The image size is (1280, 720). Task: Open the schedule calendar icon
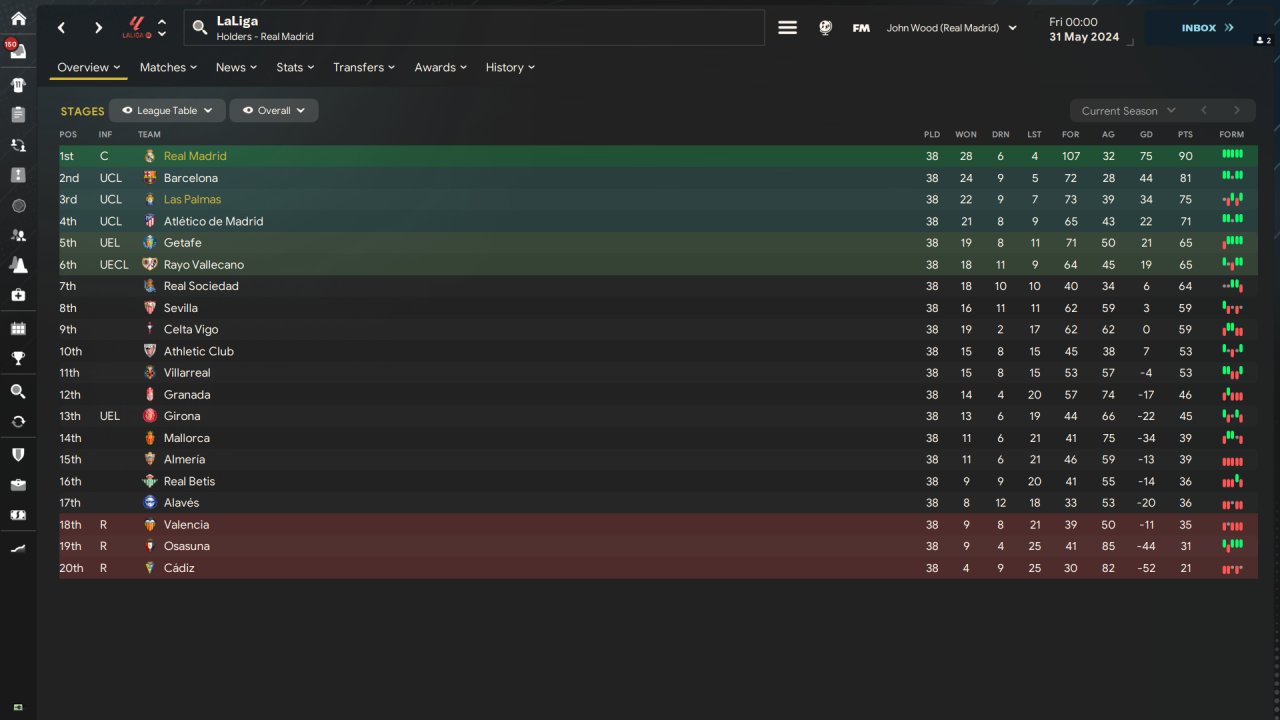[18, 328]
